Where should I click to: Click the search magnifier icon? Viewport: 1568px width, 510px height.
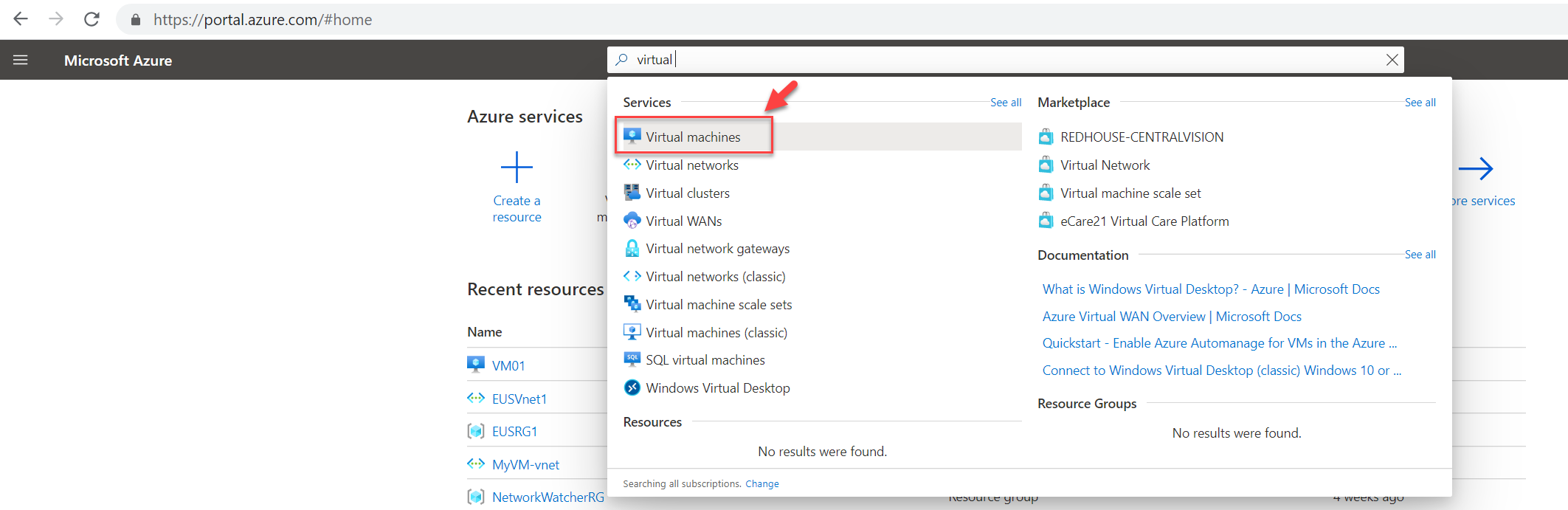[x=621, y=60]
